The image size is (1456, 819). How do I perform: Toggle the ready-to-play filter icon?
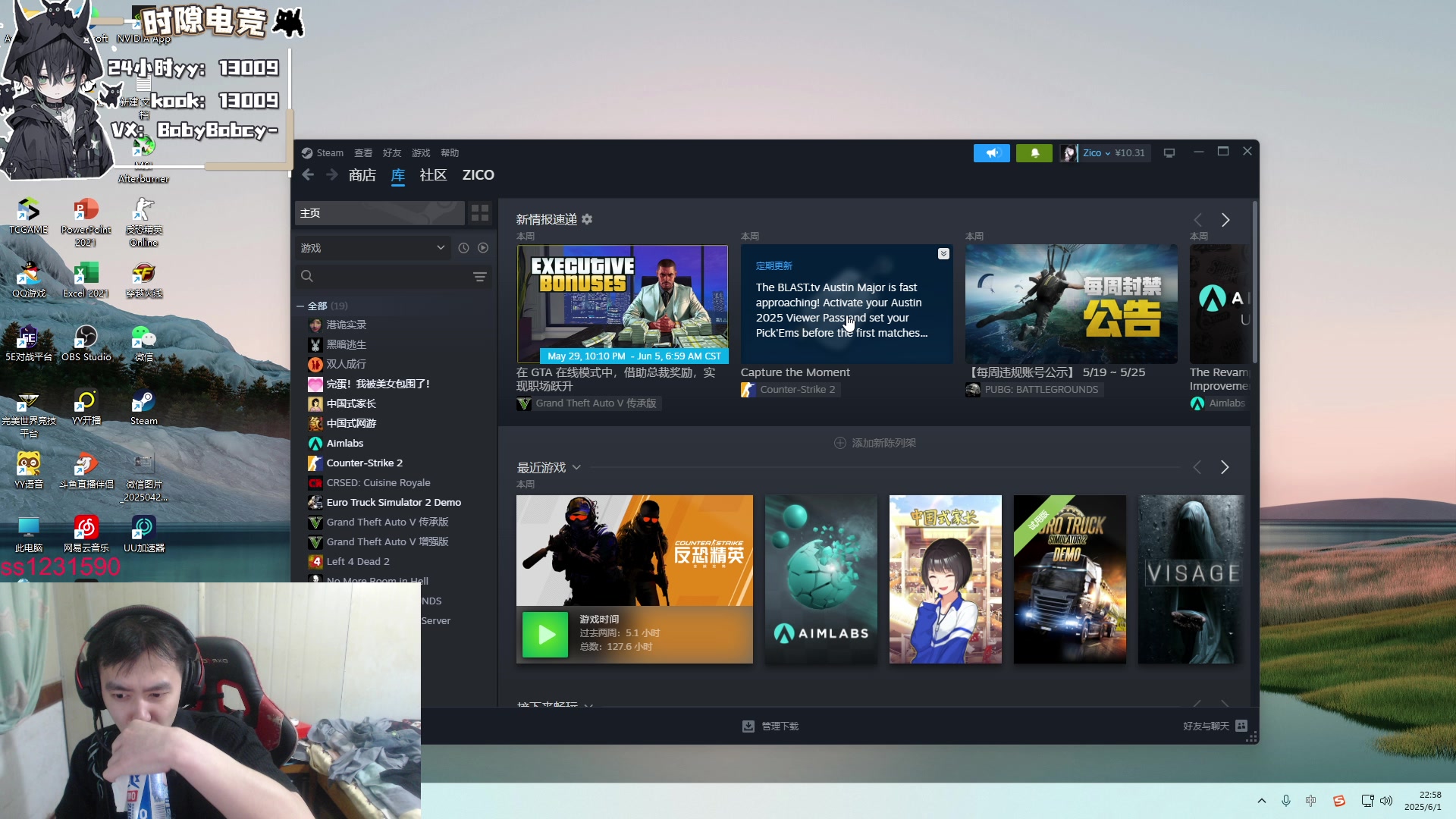click(483, 248)
